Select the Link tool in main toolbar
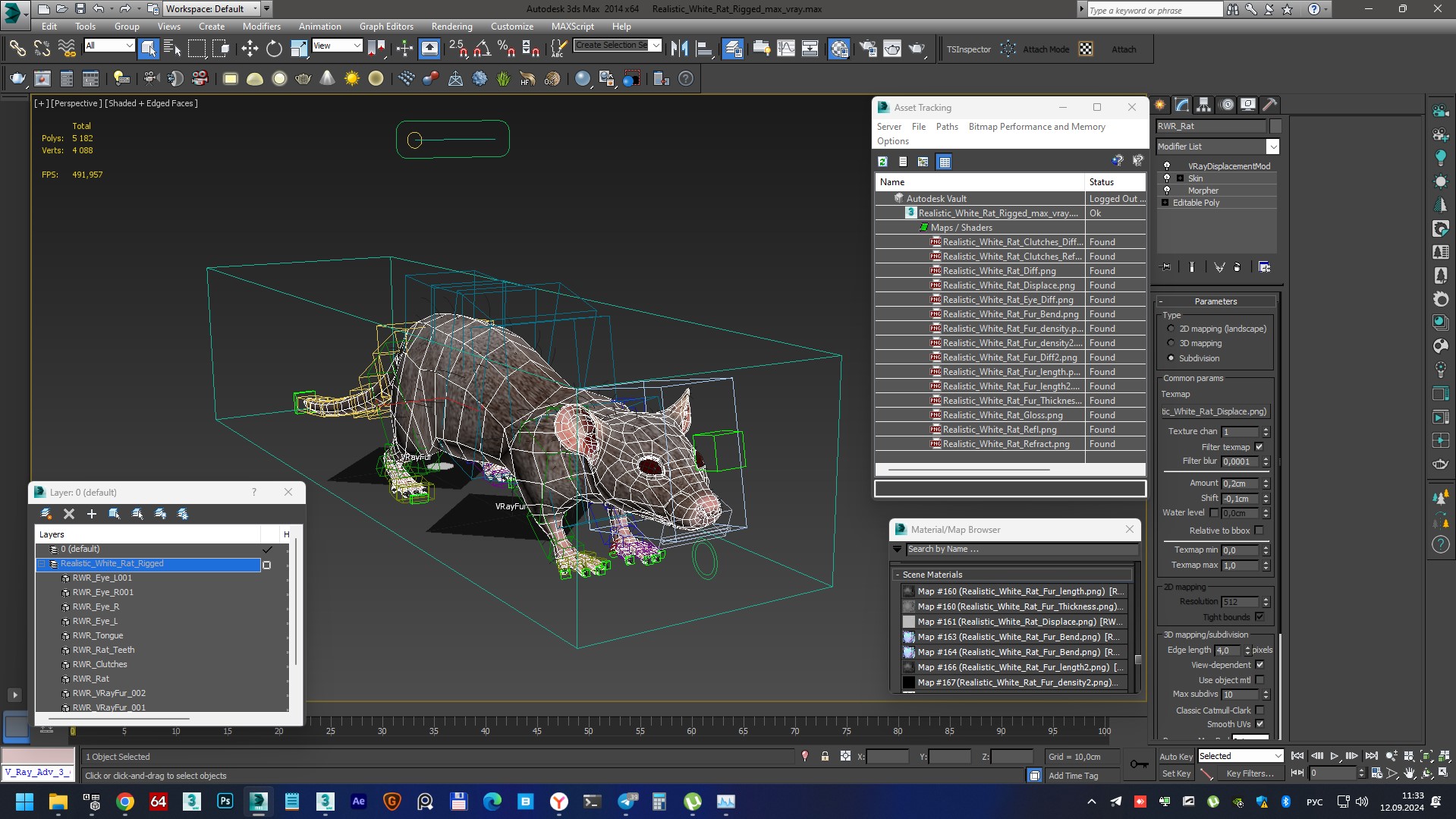 pyautogui.click(x=17, y=49)
